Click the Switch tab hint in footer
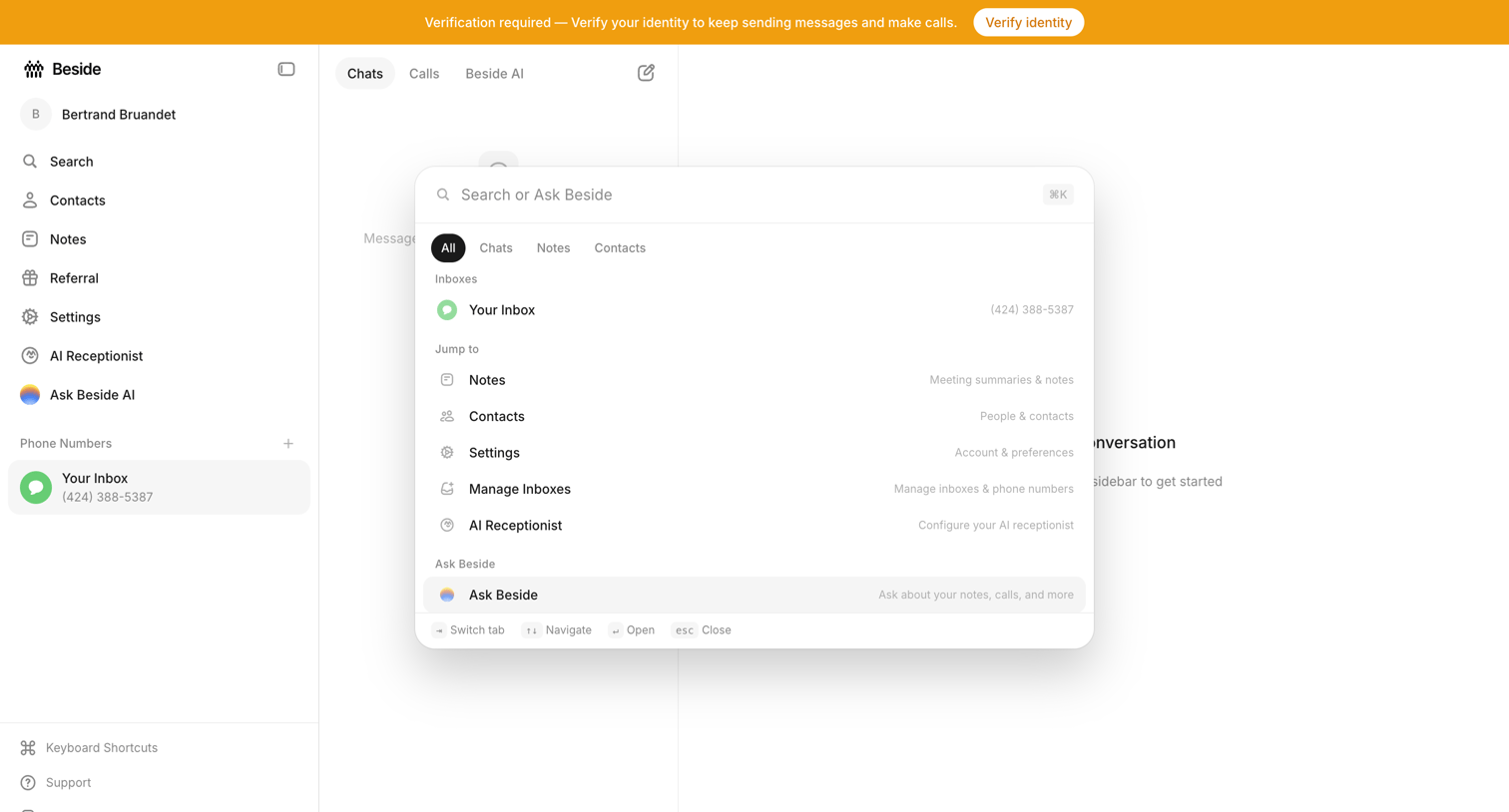Image resolution: width=1509 pixels, height=812 pixels. [x=468, y=630]
